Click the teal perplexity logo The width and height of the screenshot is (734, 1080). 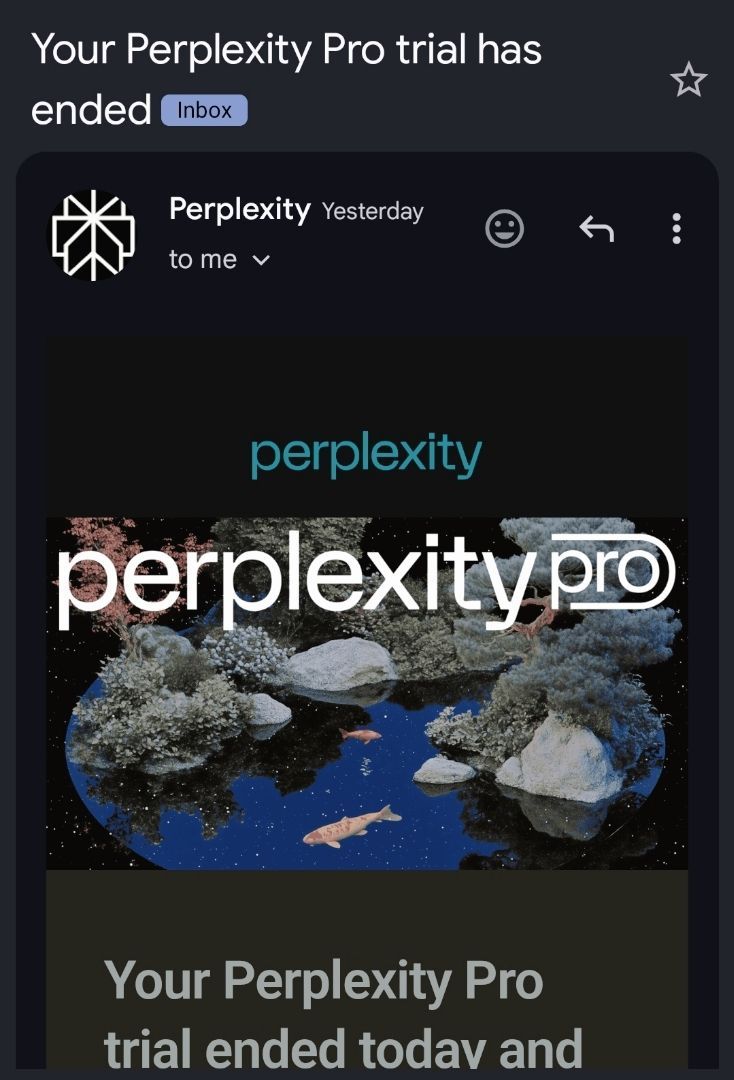366,455
